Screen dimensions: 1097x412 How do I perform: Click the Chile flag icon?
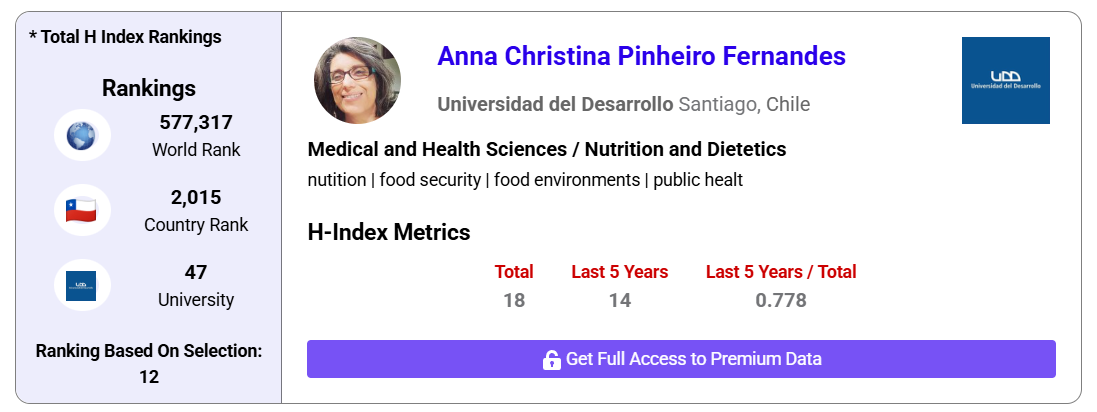pyautogui.click(x=82, y=210)
